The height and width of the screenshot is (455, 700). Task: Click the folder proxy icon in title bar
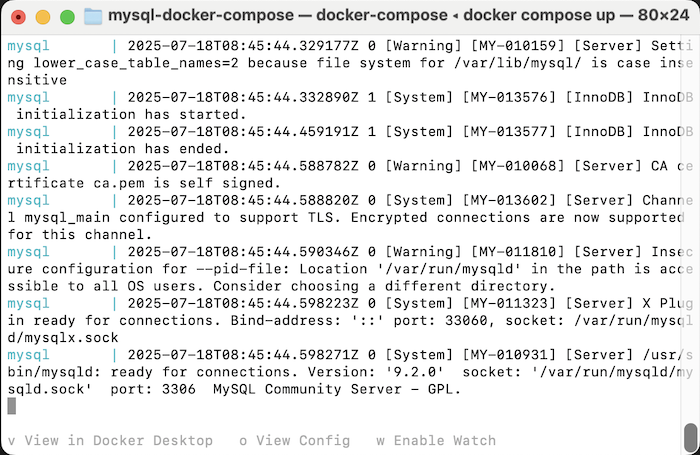(93, 17)
